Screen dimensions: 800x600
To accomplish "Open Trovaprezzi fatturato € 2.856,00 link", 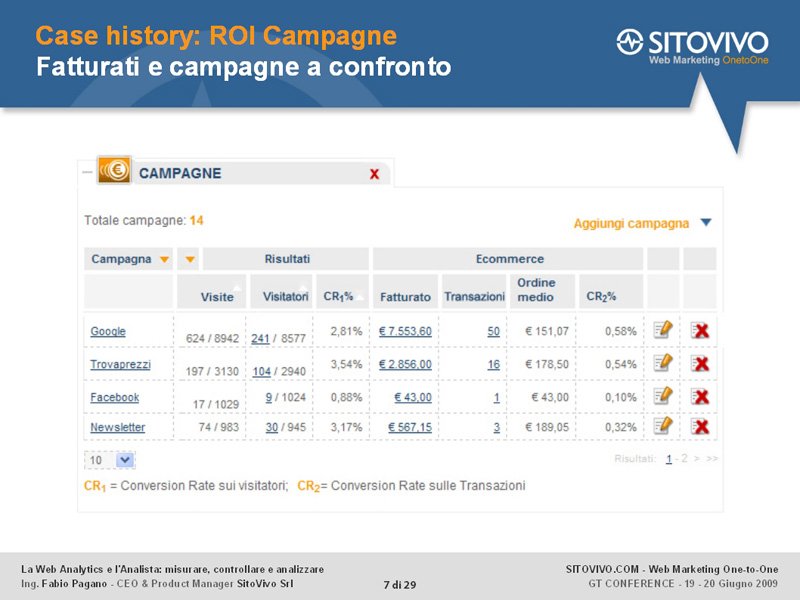I will coord(405,364).
